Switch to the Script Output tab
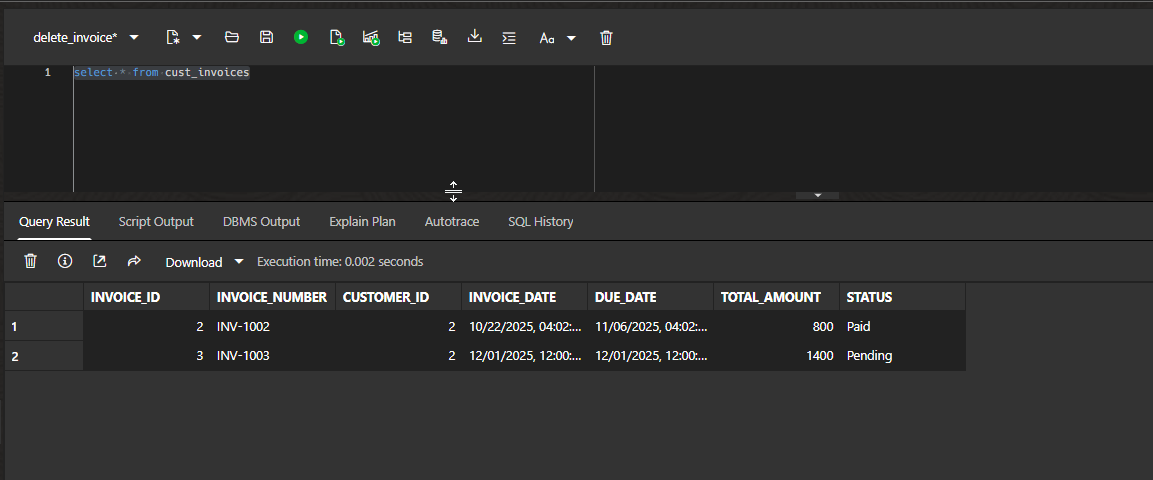Image resolution: width=1153 pixels, height=480 pixels. [156, 221]
